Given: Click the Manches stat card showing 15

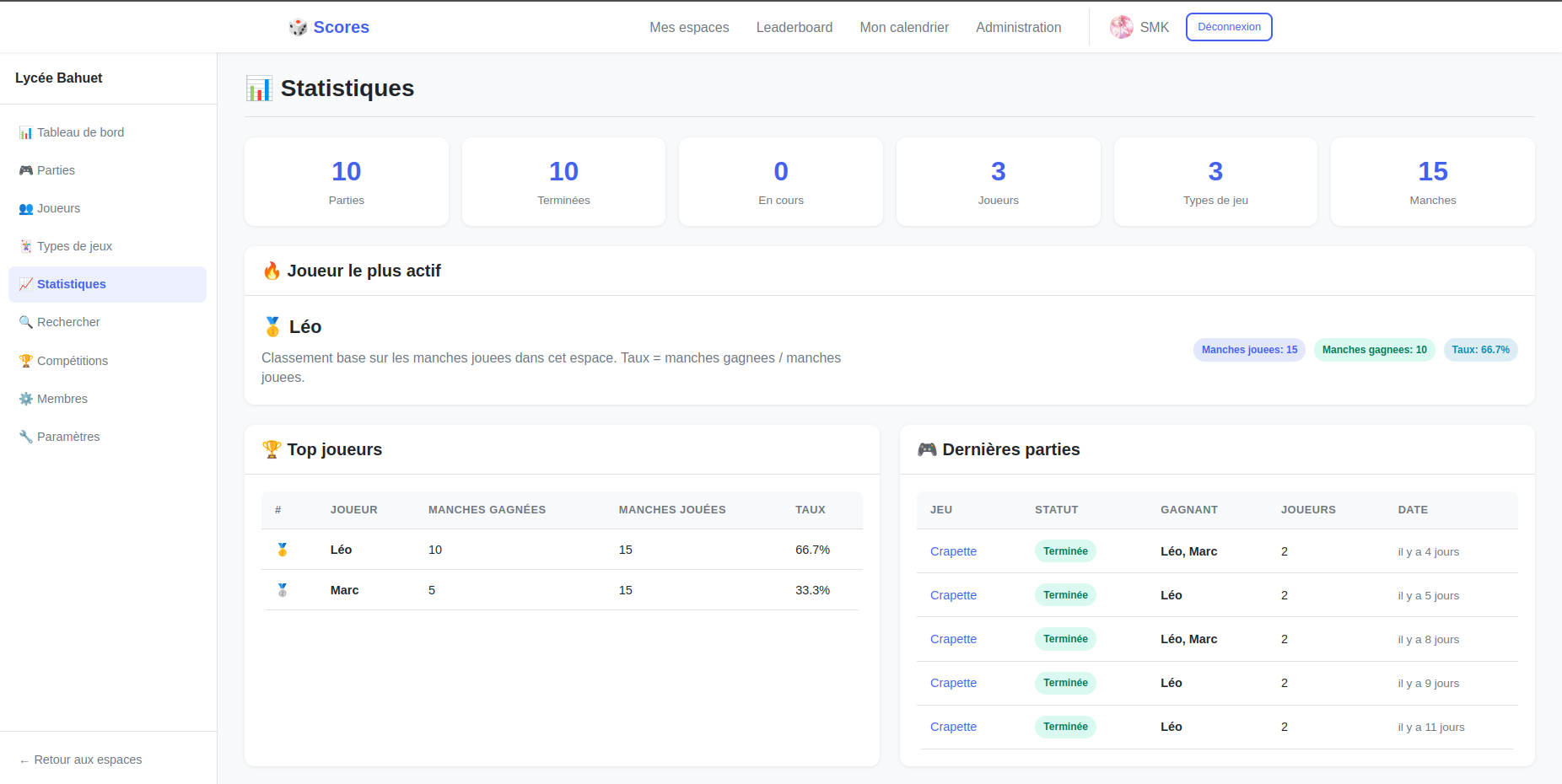Looking at the screenshot, I should 1433,182.
